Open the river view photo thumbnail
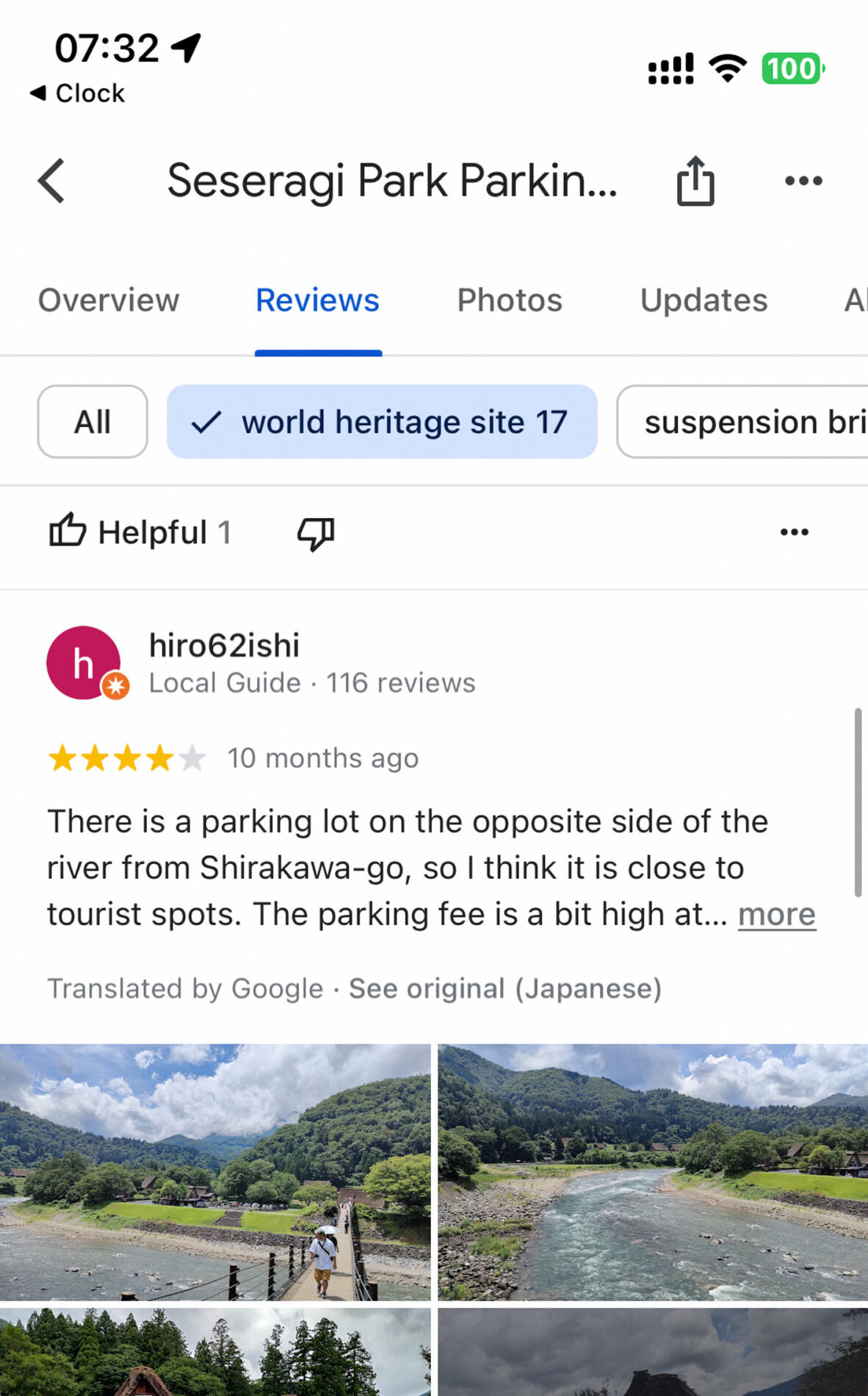The image size is (868, 1396). (x=653, y=1172)
